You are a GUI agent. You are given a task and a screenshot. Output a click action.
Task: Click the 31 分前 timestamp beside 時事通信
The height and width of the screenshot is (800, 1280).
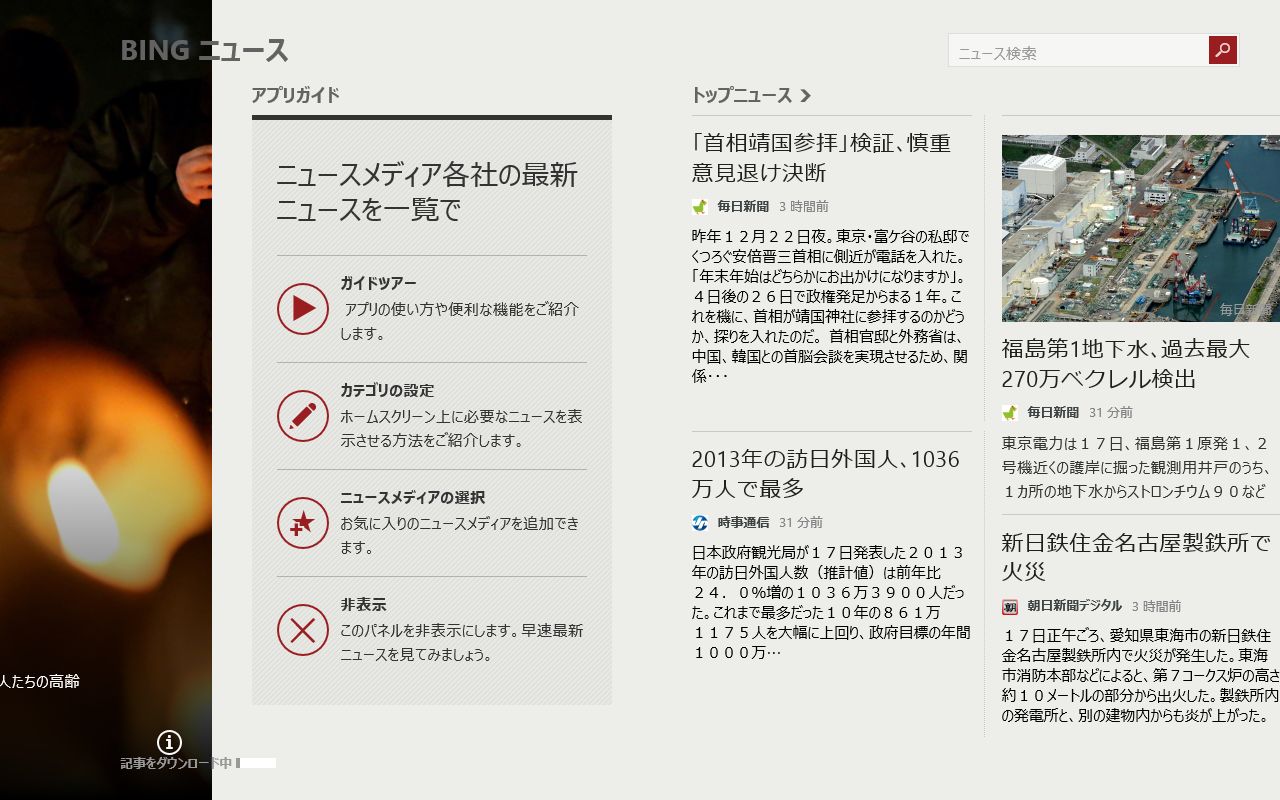pyautogui.click(x=801, y=522)
